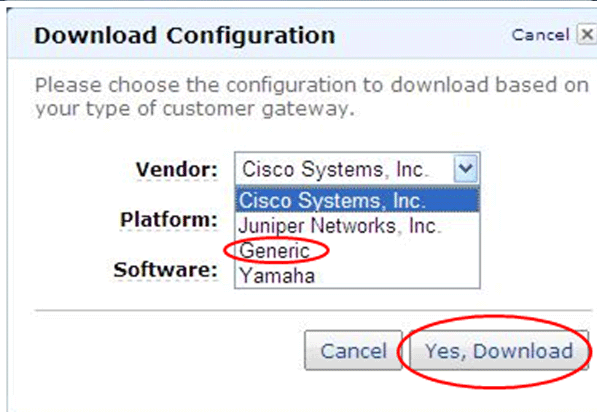Select Yamaha in the vendor list

pos(357,276)
